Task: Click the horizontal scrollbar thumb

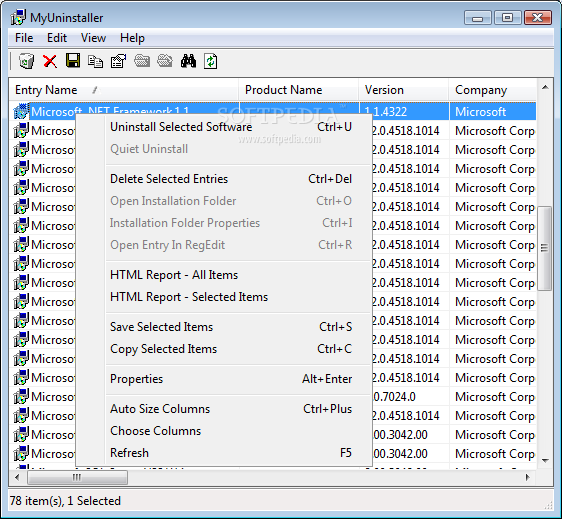Action: coord(77,477)
